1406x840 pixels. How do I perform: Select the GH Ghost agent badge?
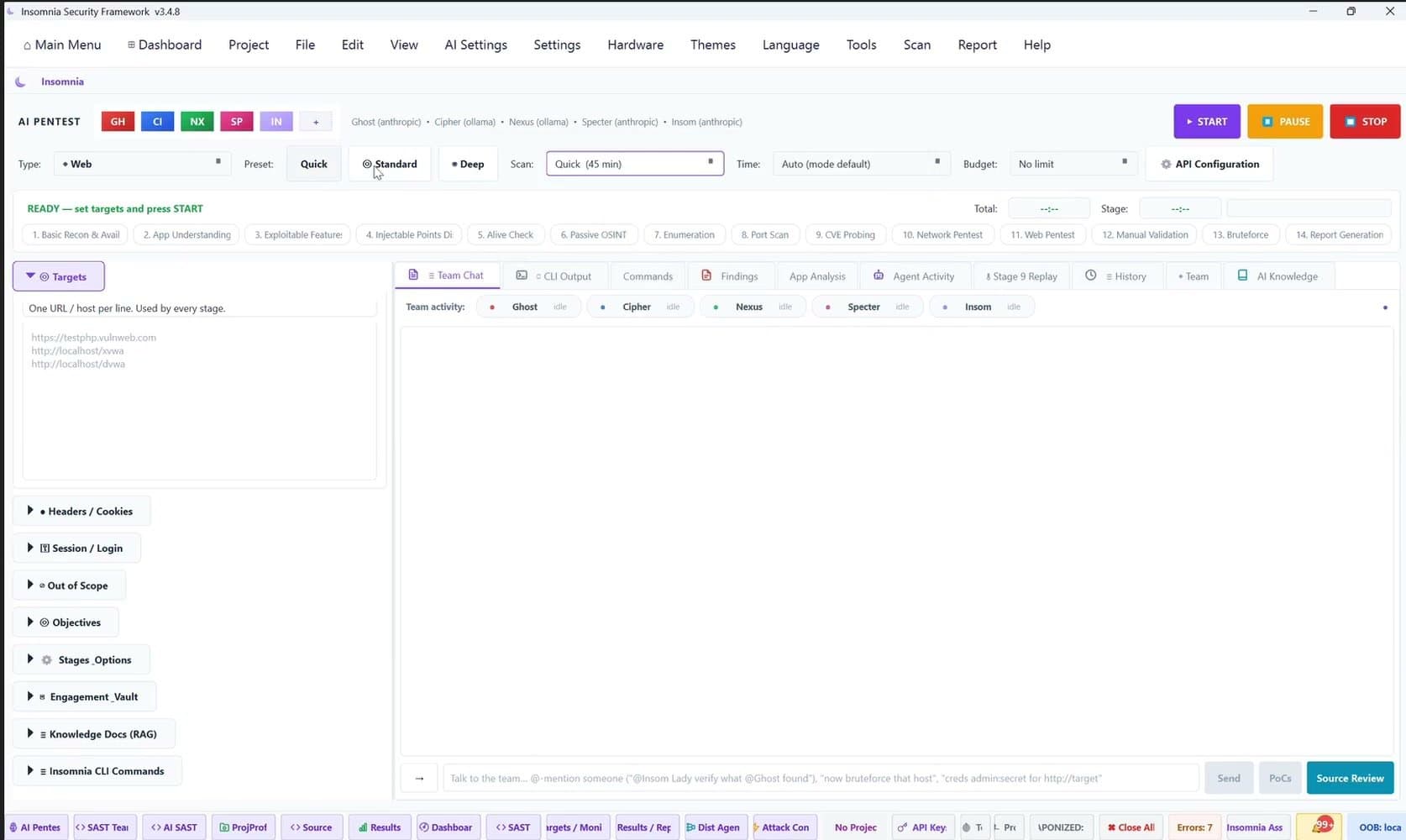118,122
